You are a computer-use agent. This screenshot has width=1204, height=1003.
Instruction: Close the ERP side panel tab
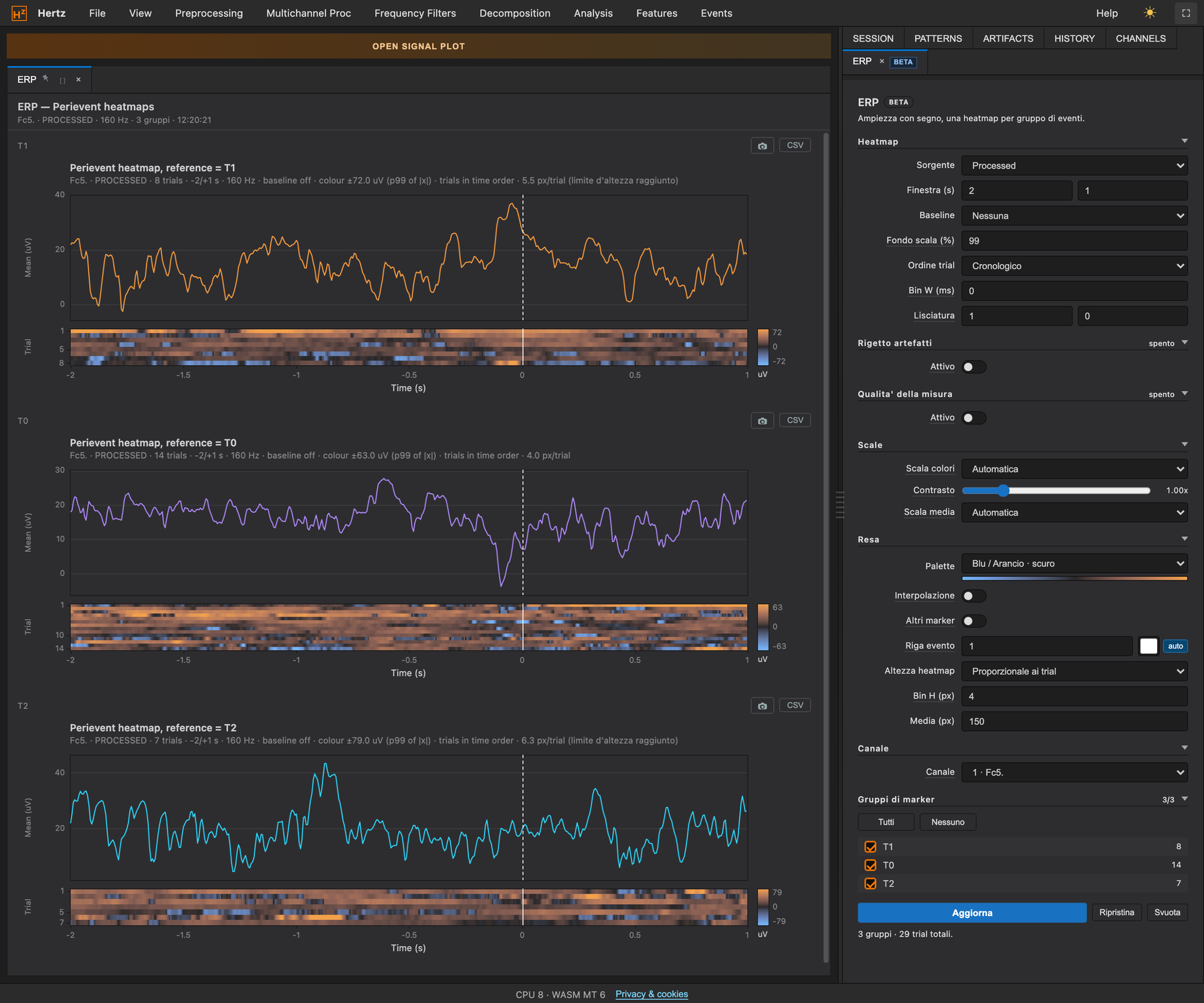point(882,62)
